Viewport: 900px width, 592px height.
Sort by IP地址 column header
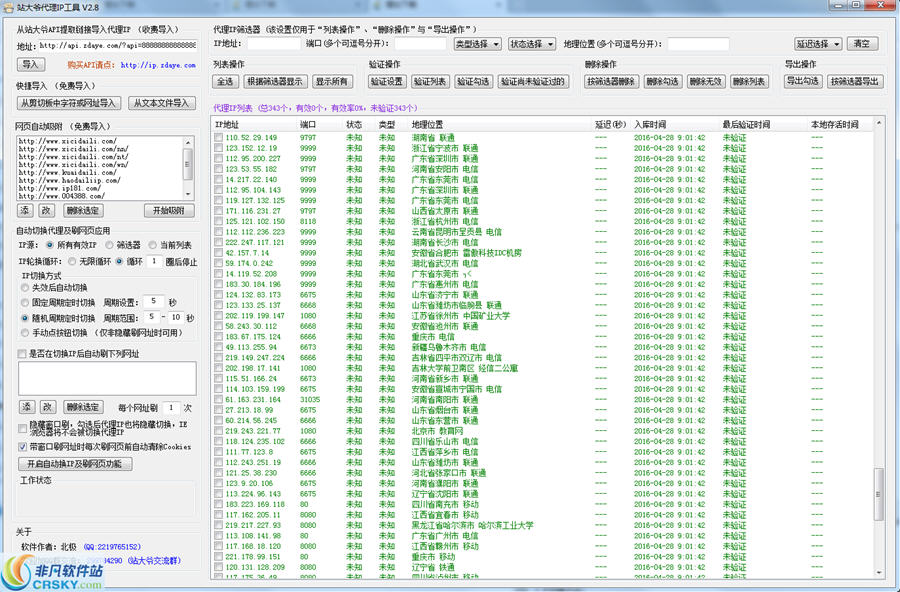pyautogui.click(x=254, y=125)
